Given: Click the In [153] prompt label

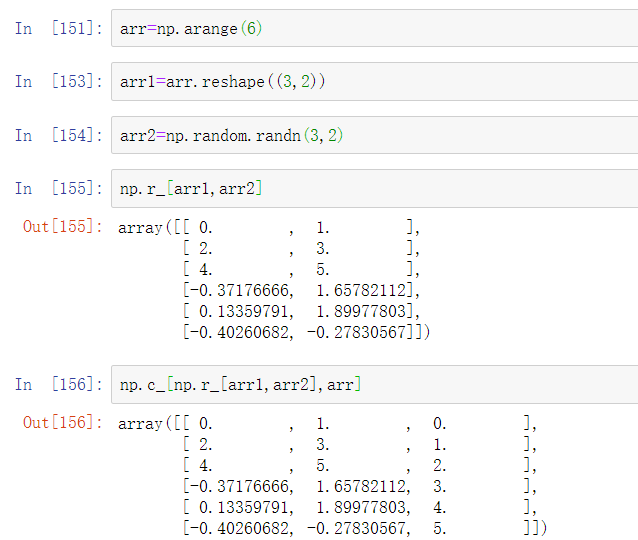Looking at the screenshot, I should [x=59, y=81].
